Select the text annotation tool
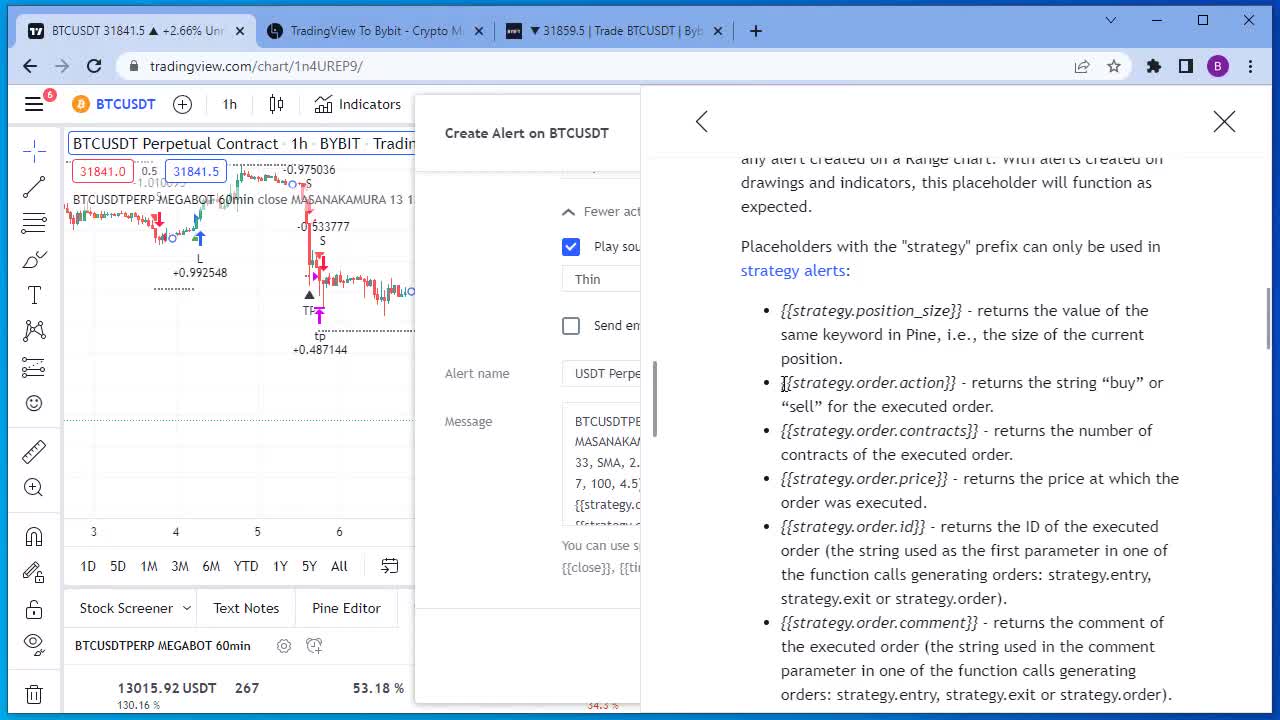 [x=34, y=295]
